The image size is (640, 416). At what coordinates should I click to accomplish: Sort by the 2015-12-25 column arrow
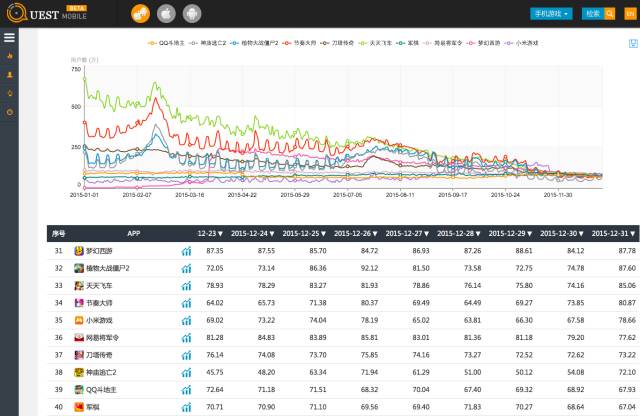323,234
